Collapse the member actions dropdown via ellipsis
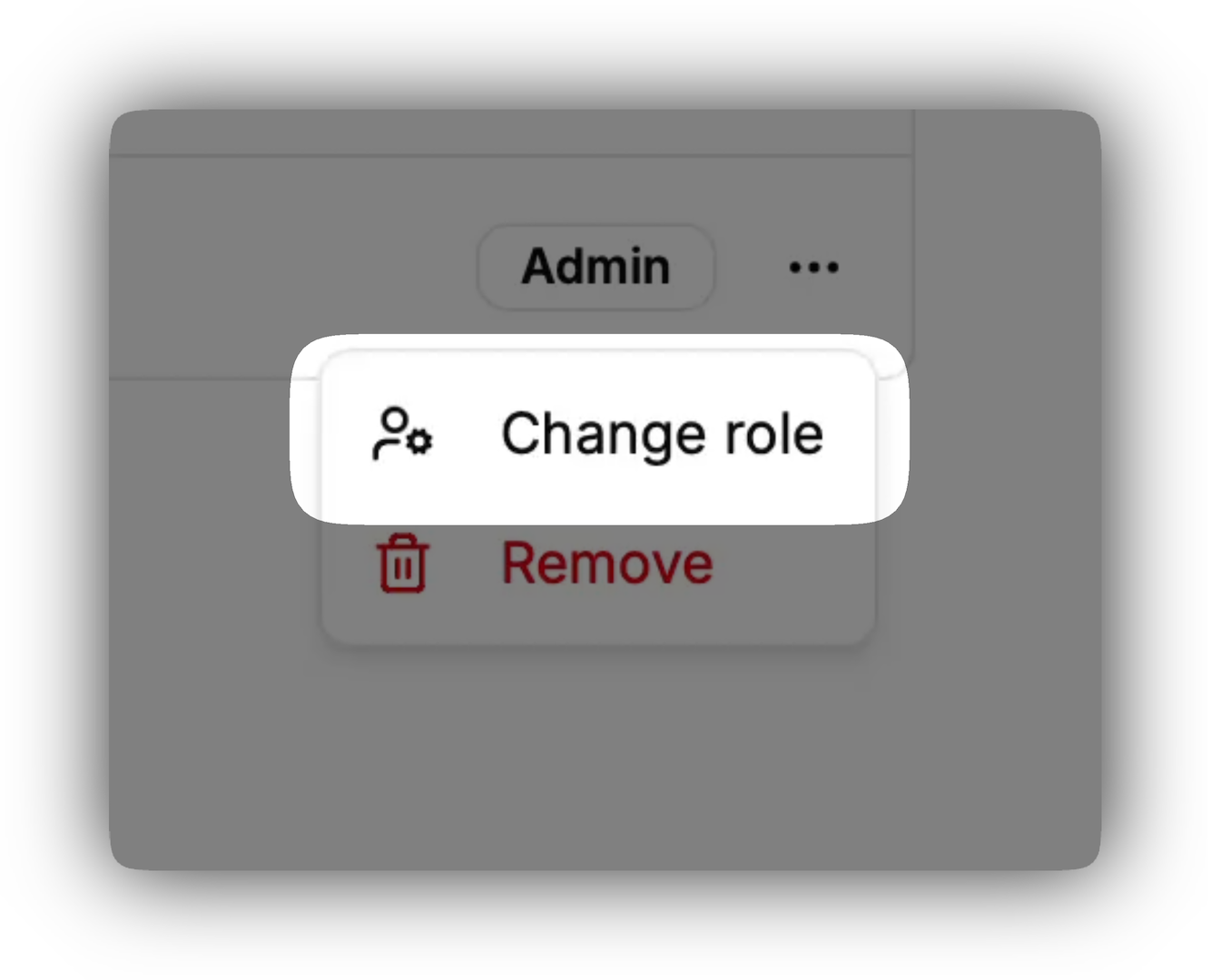This screenshot has height=980, width=1211. tap(813, 268)
